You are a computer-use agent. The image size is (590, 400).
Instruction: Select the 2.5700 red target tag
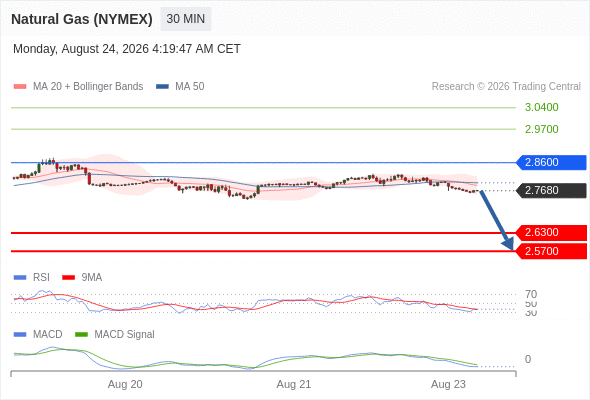[551, 251]
